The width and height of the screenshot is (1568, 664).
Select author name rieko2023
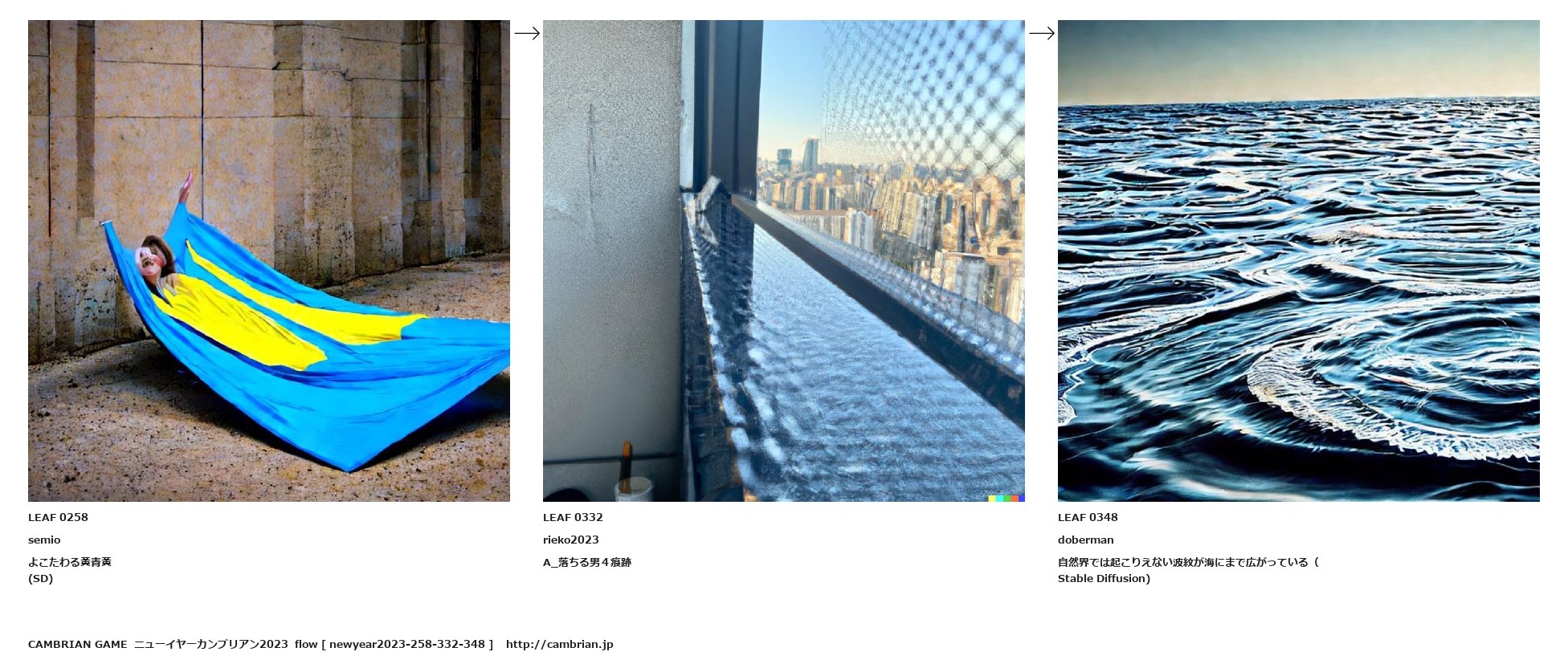(571, 540)
